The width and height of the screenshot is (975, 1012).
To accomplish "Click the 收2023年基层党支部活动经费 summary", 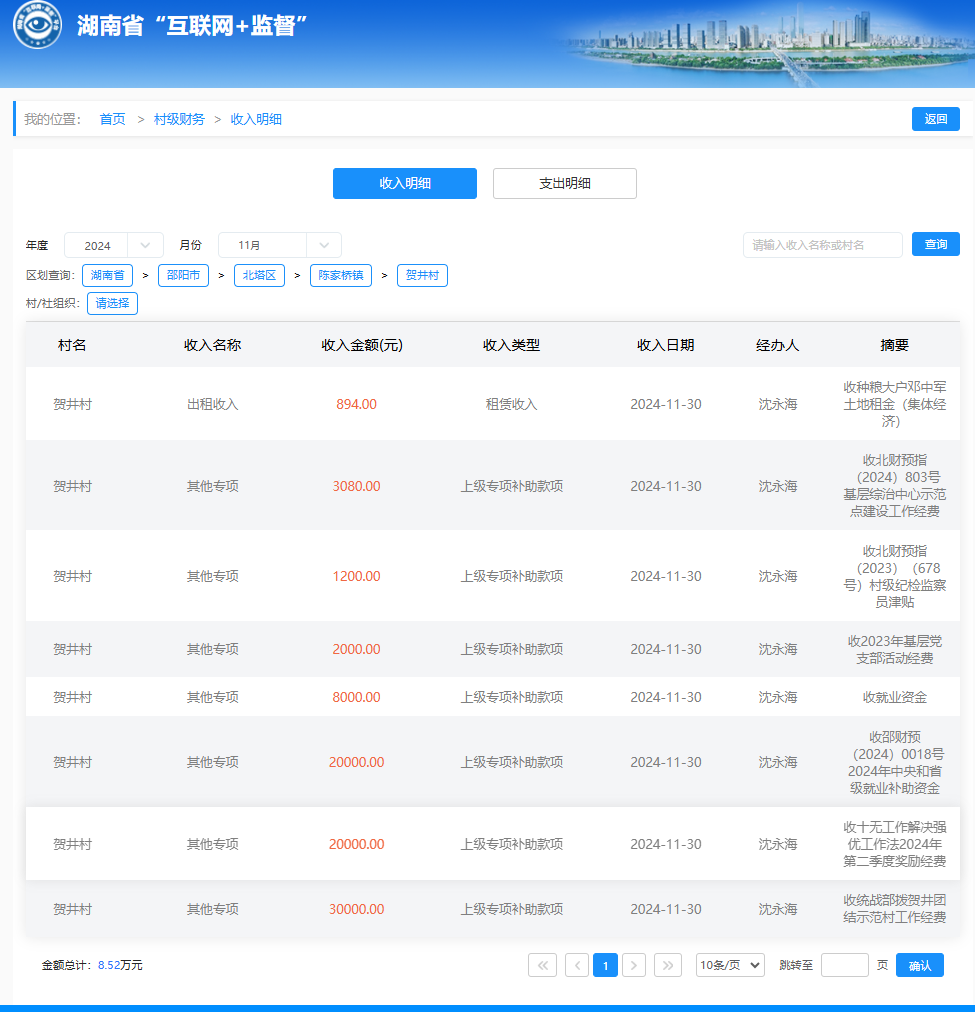I will (894, 649).
